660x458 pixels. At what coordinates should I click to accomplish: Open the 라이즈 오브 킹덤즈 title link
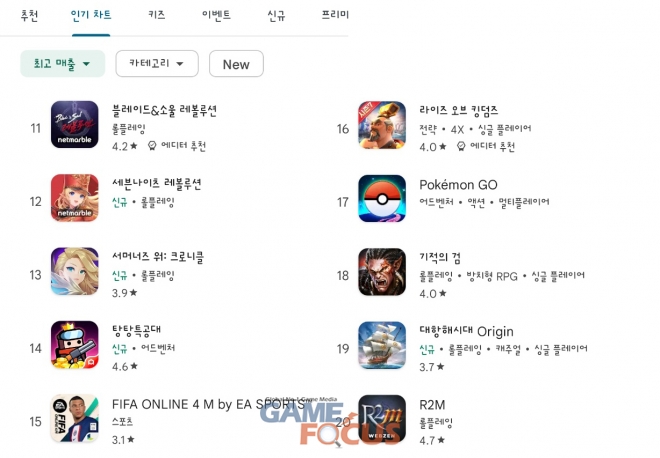coord(458,110)
